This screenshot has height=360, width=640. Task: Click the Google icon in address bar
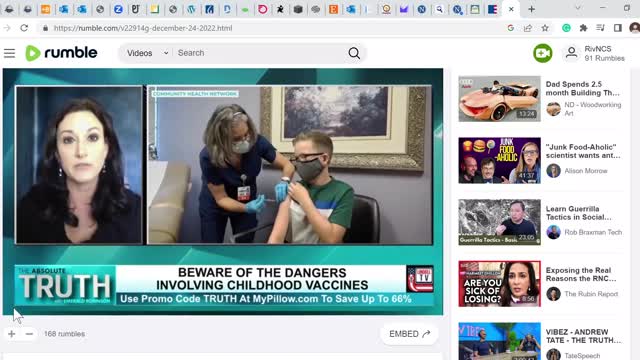511,28
